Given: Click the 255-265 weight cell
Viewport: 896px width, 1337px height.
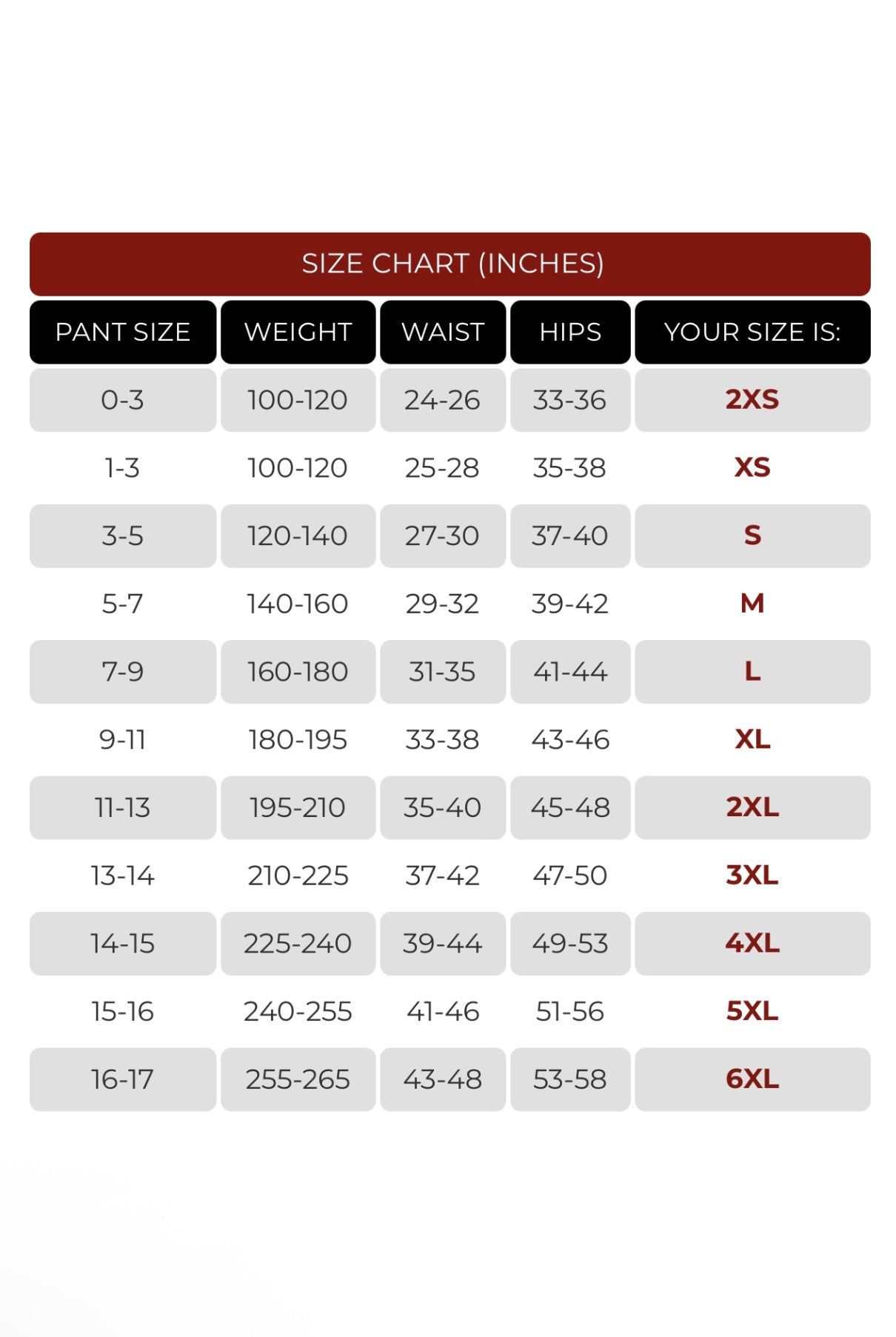Looking at the screenshot, I should tap(298, 1079).
